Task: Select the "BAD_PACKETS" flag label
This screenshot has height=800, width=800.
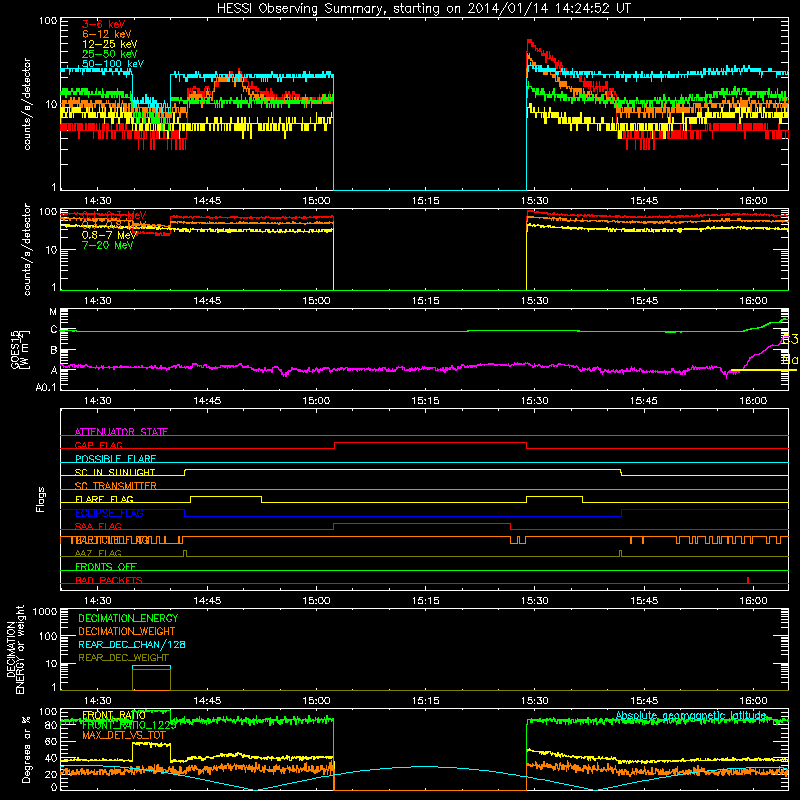Action: pos(109,581)
